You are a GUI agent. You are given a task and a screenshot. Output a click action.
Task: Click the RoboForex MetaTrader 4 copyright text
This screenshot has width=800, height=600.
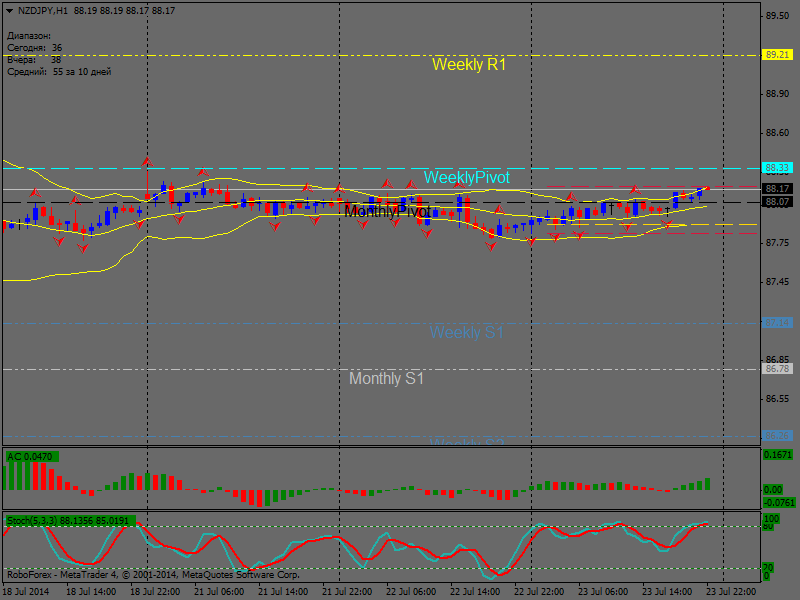(x=152, y=575)
